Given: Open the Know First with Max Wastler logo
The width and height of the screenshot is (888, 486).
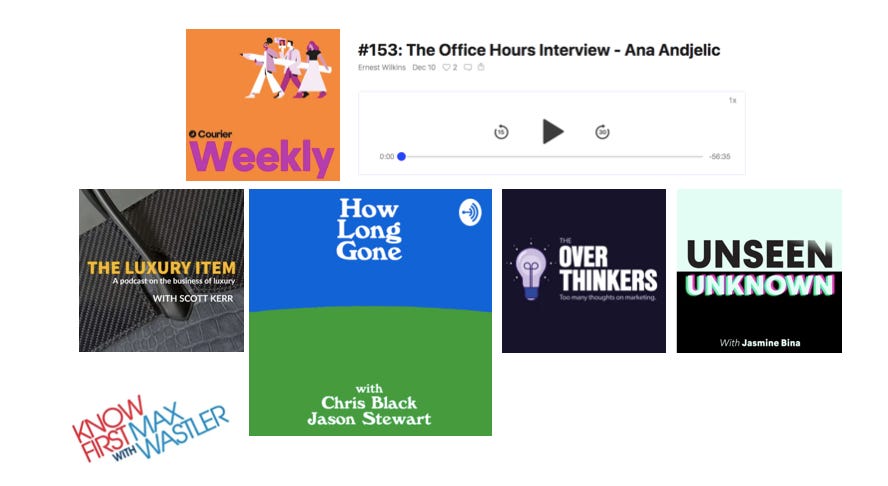Looking at the screenshot, I should (150, 429).
